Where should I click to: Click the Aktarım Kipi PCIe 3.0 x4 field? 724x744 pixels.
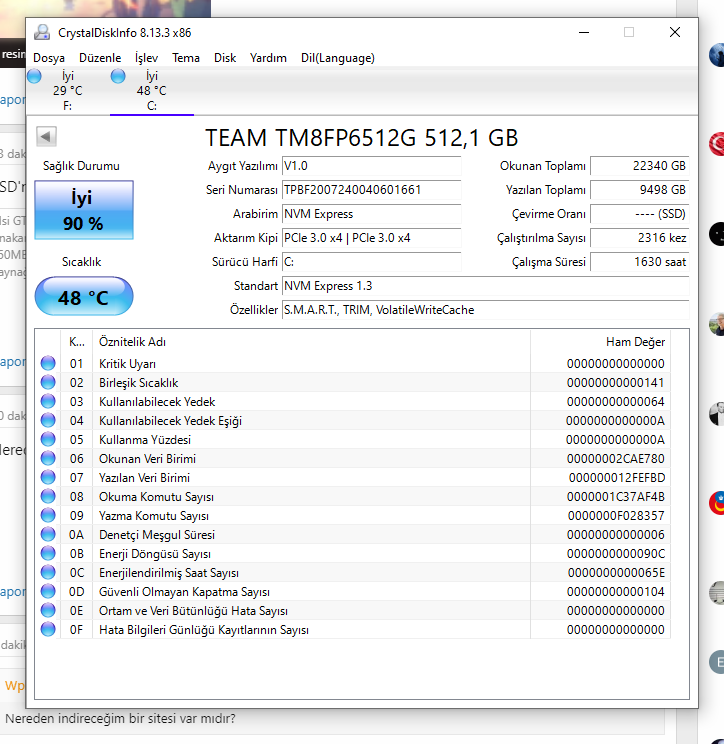pos(371,238)
